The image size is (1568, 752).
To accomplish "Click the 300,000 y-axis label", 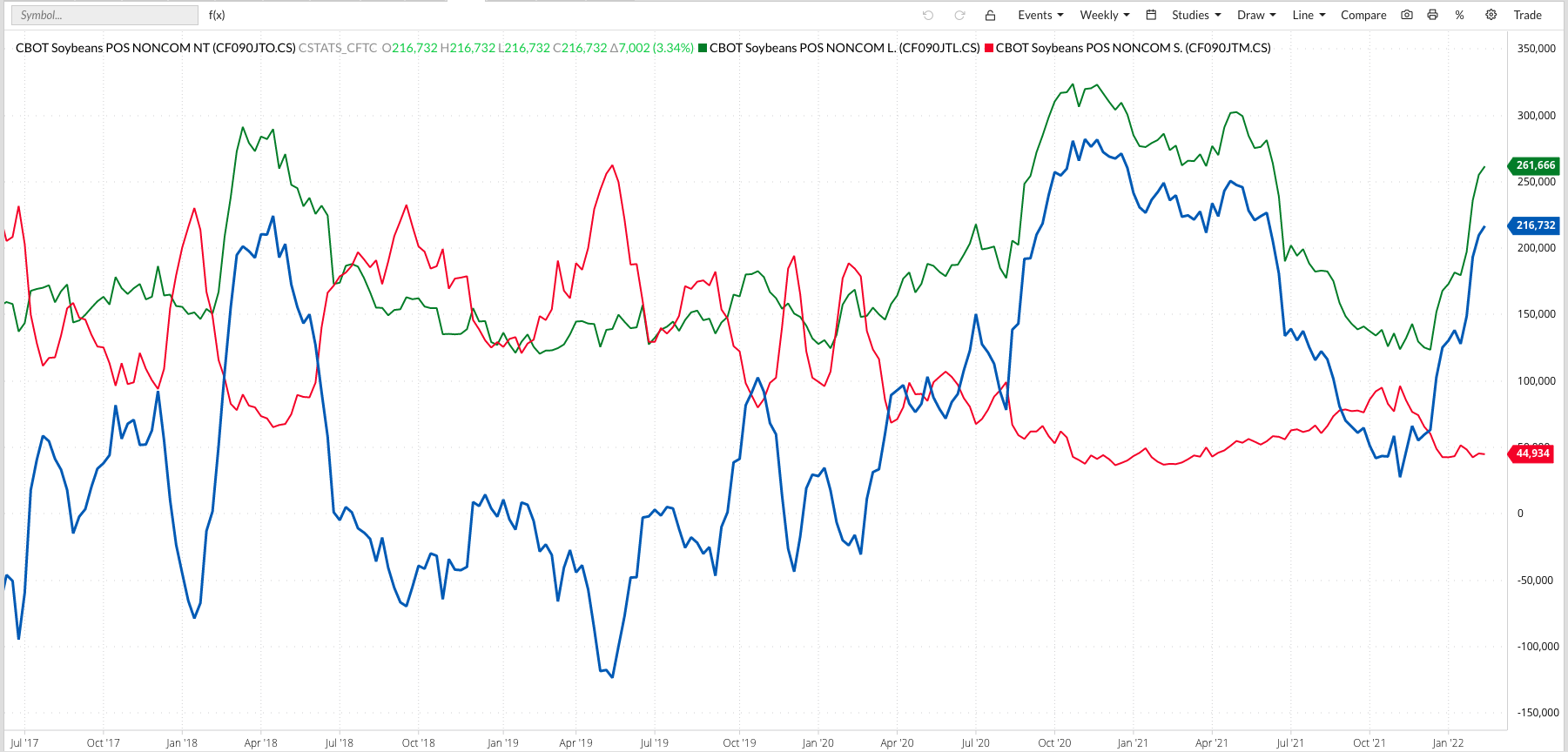I will [x=1537, y=116].
